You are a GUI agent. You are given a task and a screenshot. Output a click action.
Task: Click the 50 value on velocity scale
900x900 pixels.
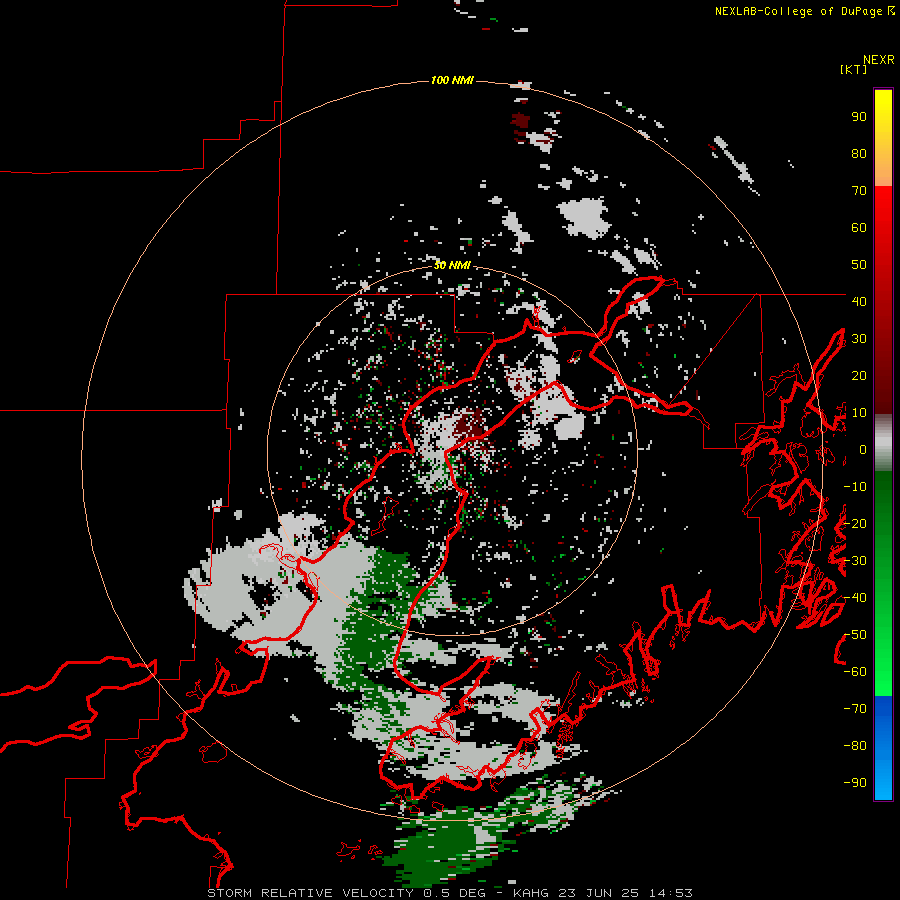[859, 265]
